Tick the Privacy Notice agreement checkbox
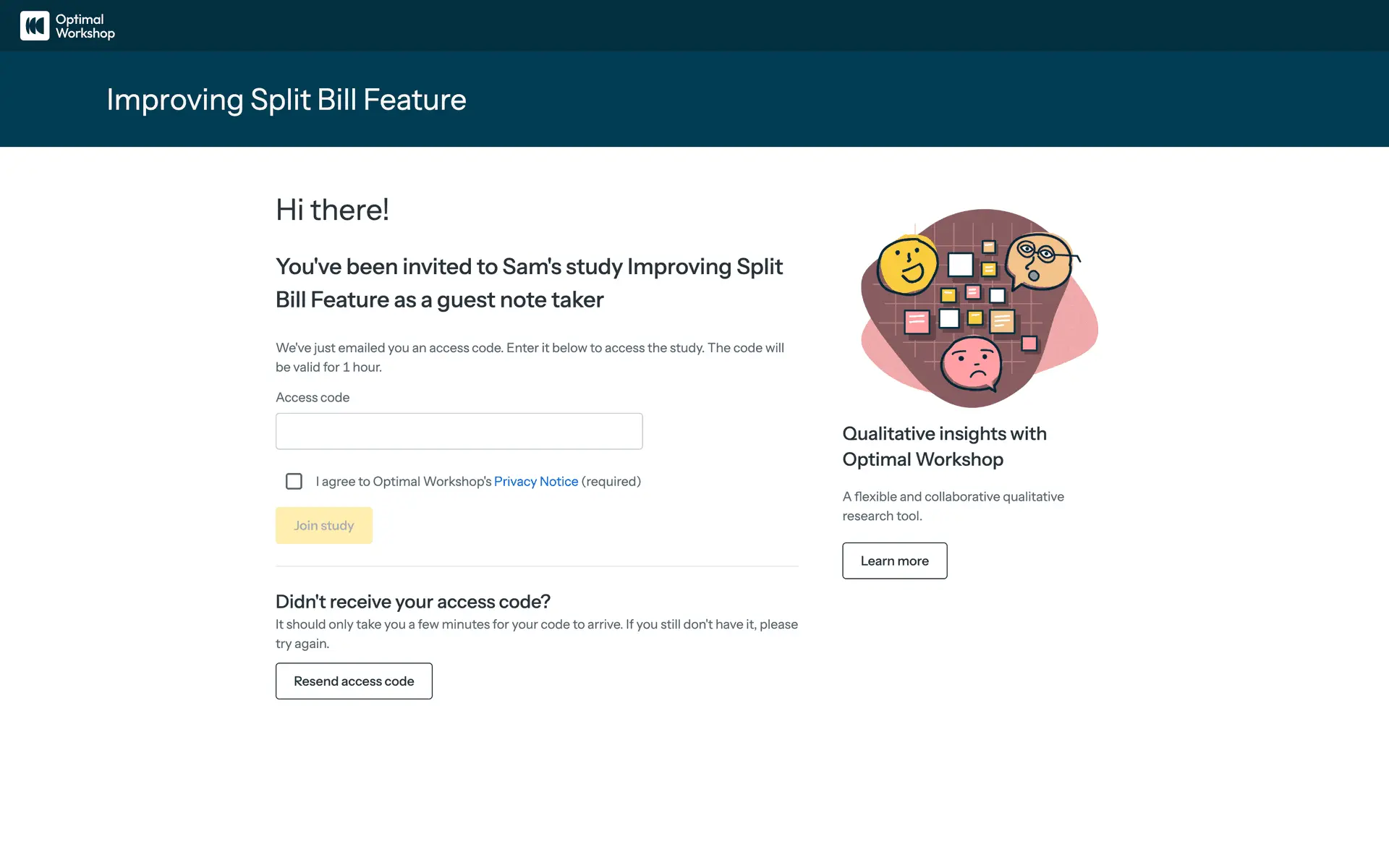The width and height of the screenshot is (1389, 868). [294, 482]
